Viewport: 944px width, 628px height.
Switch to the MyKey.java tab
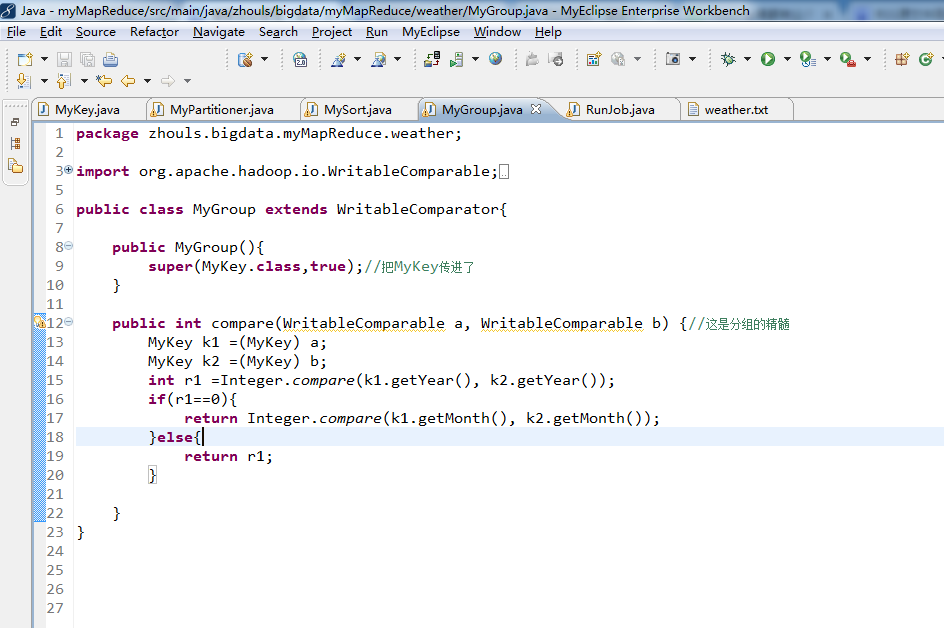[87, 110]
